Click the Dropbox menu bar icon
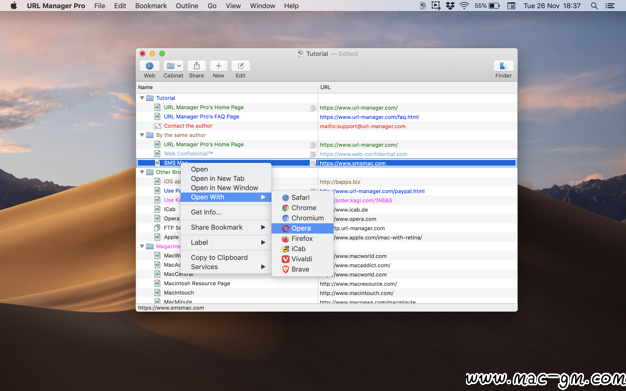 tap(450, 6)
